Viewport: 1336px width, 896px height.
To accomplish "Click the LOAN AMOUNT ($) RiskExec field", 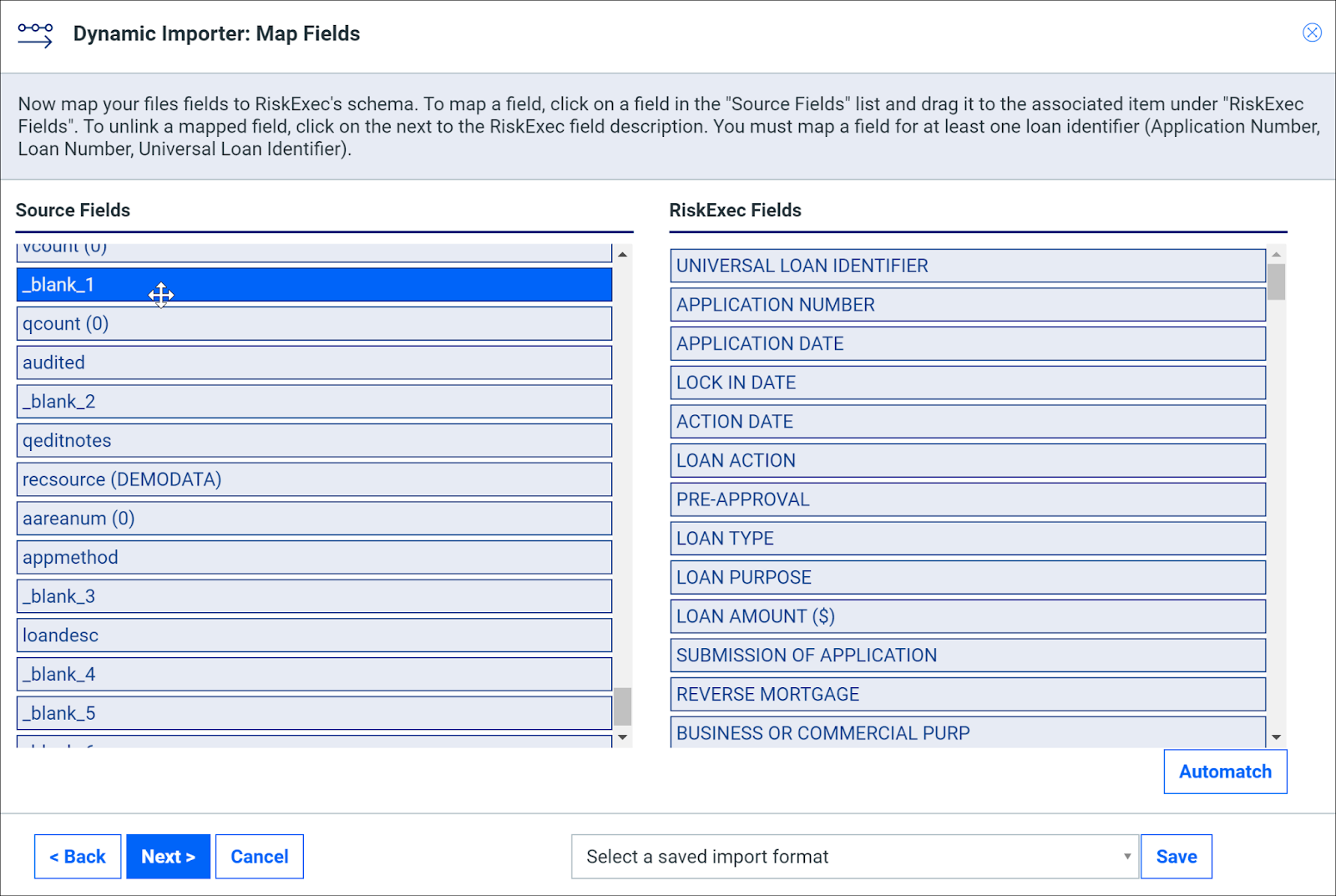I will pyautogui.click(x=968, y=616).
